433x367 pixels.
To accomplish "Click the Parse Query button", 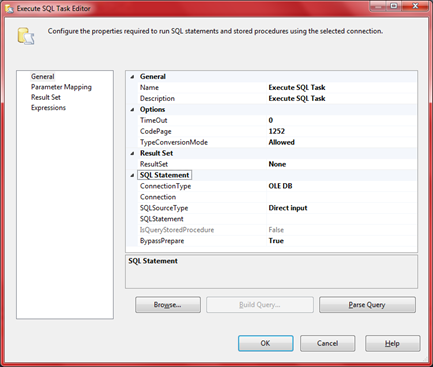I will point(367,305).
